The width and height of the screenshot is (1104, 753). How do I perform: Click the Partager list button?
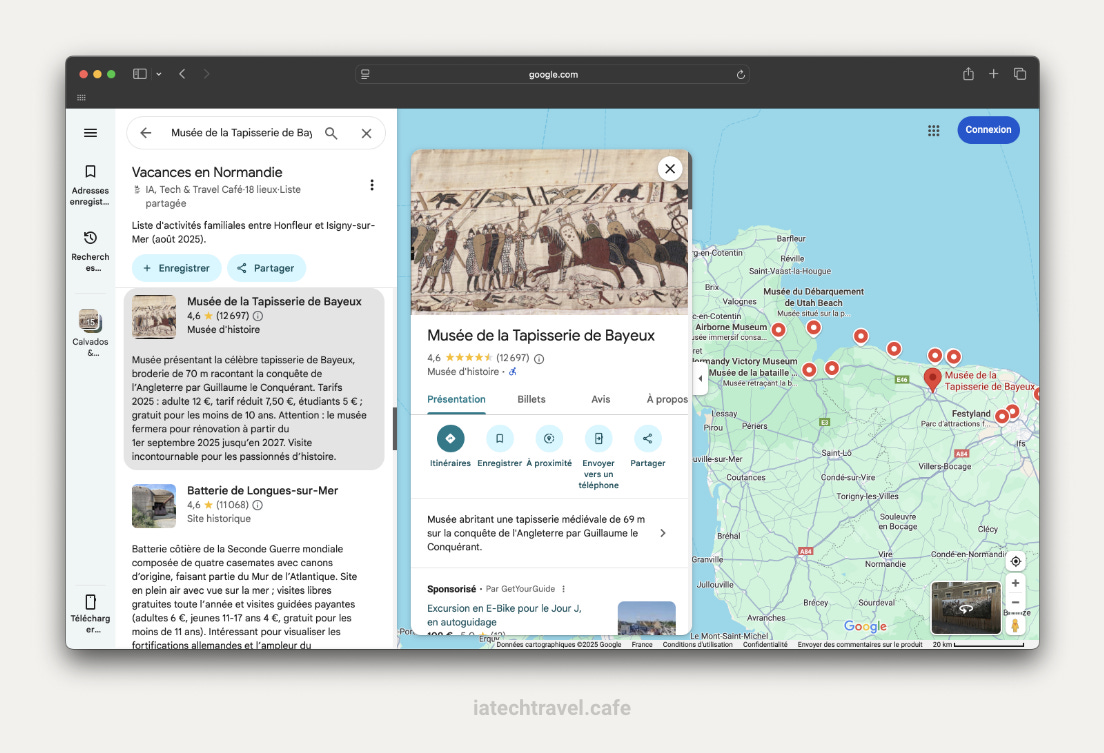point(266,268)
